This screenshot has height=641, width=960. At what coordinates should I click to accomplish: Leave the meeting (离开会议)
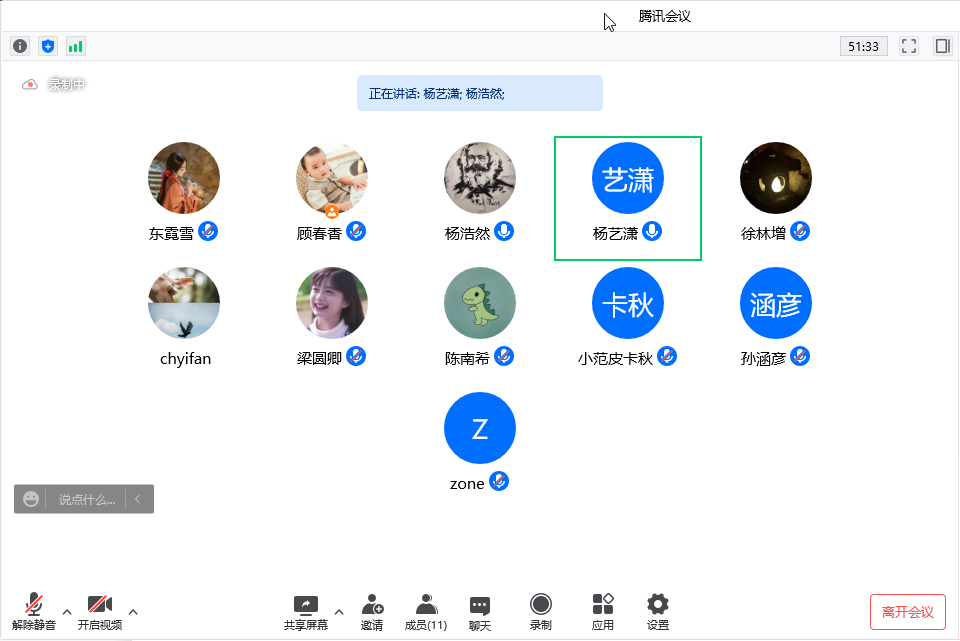tap(907, 612)
